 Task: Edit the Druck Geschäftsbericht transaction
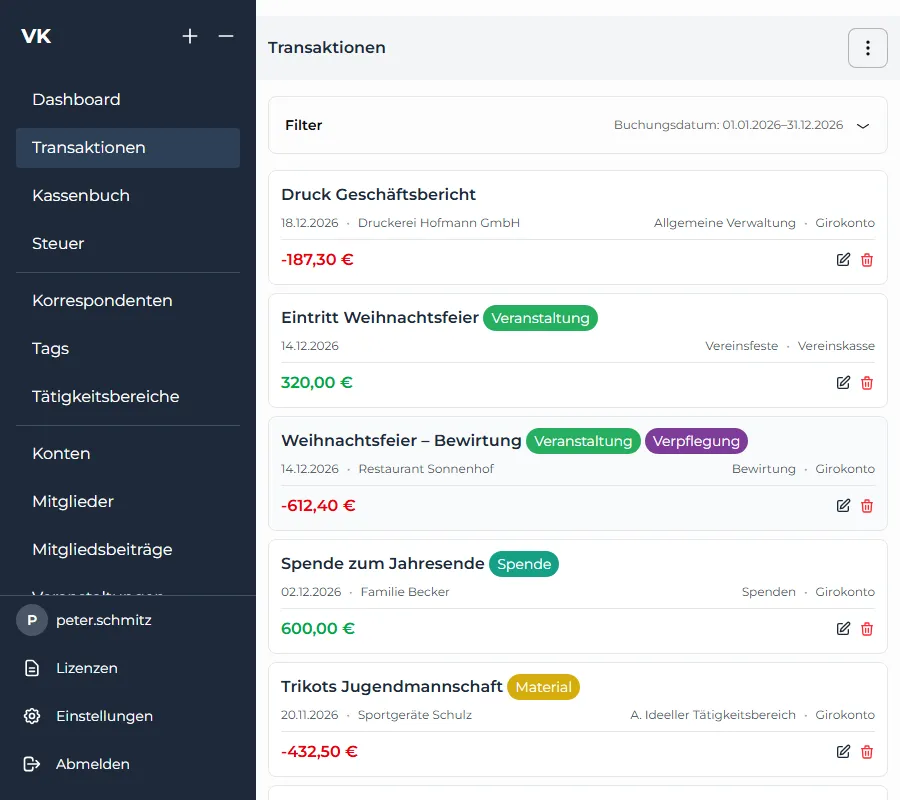[x=843, y=259]
